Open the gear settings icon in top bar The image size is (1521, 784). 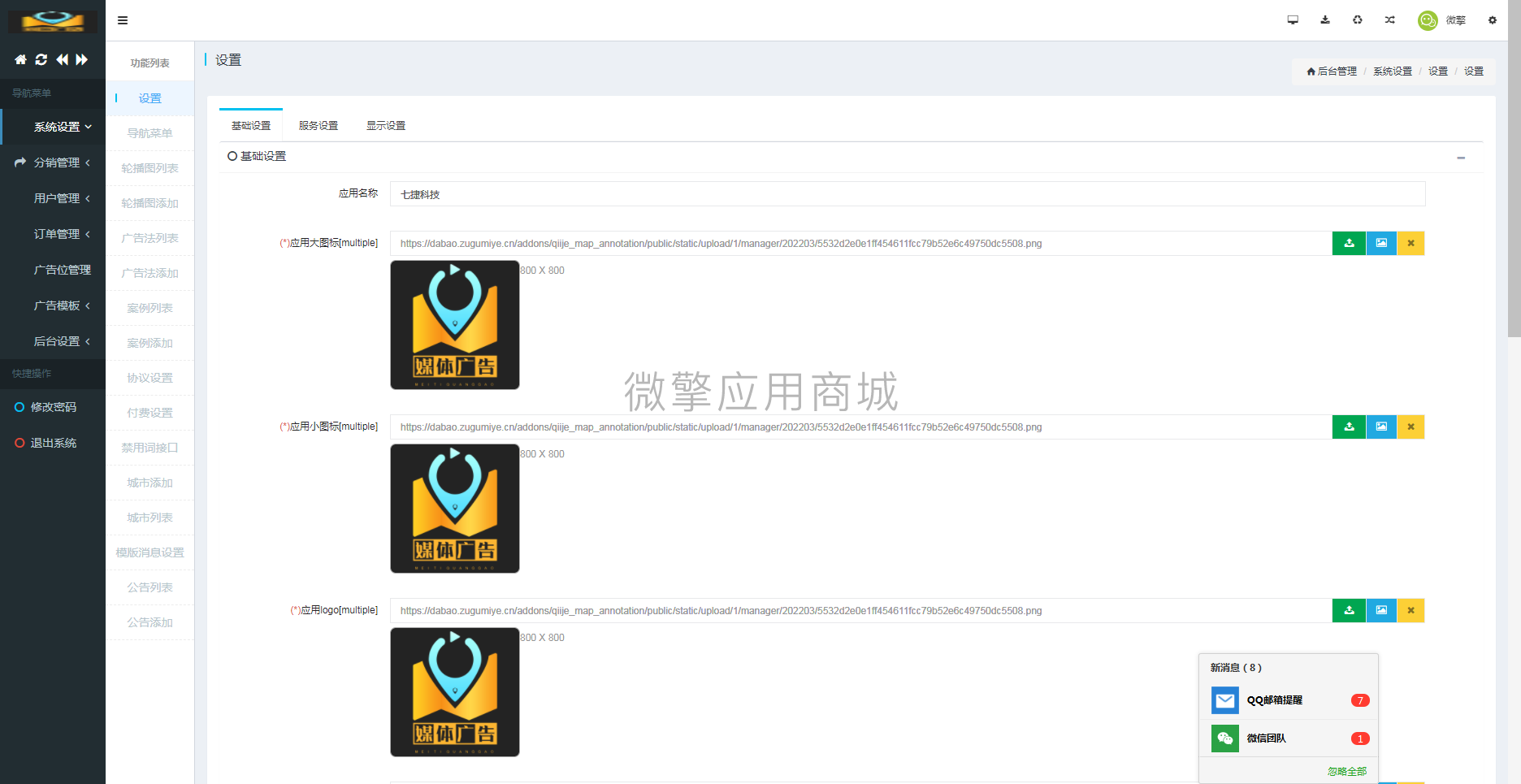[x=1493, y=20]
